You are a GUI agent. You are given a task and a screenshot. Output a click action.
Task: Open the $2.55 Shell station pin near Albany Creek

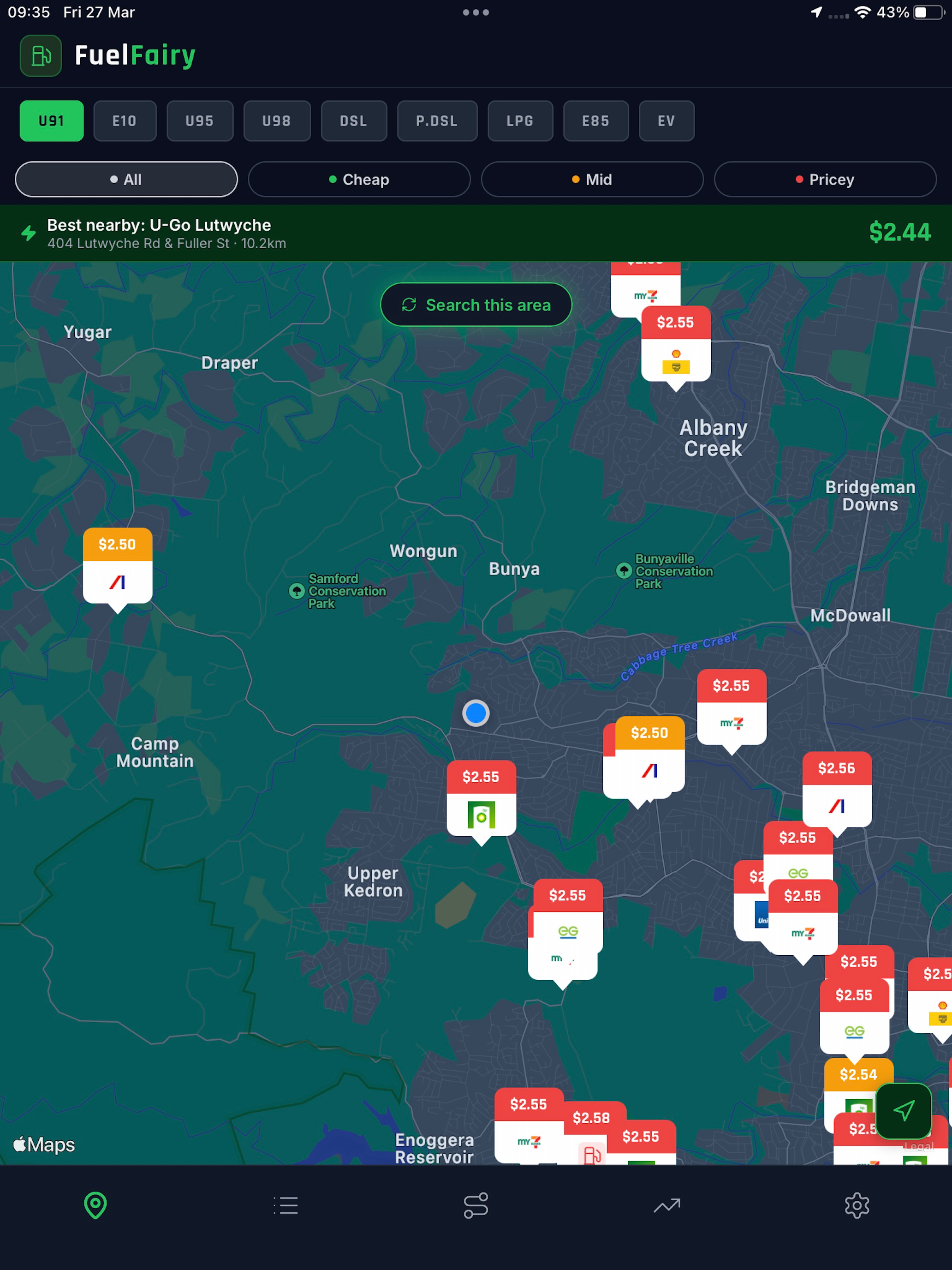click(675, 348)
